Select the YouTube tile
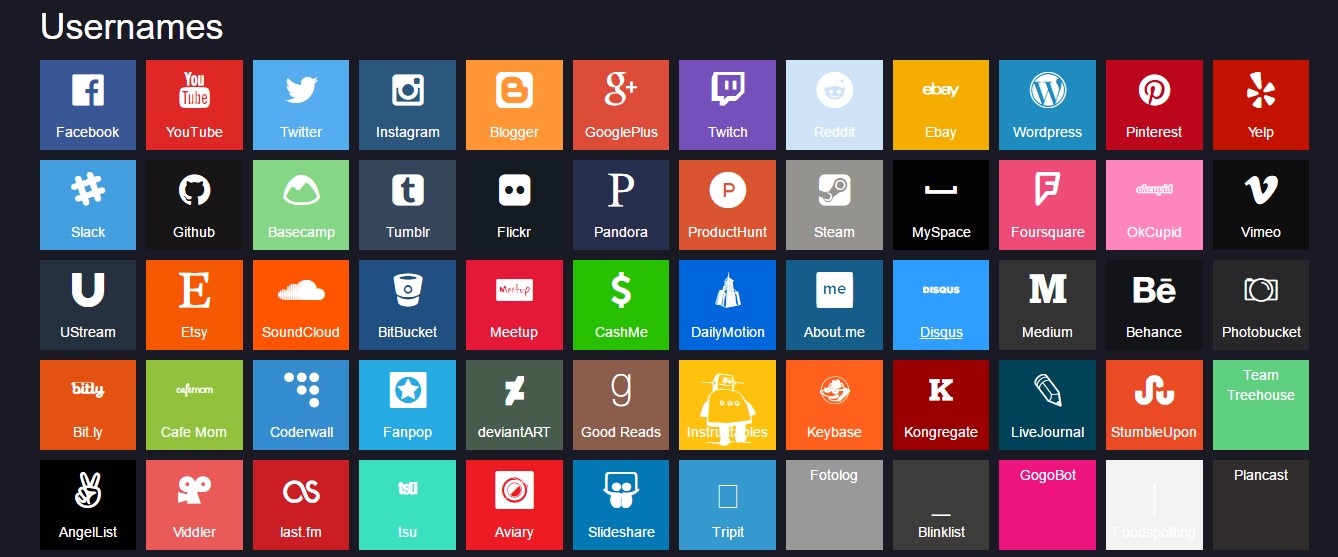Image resolution: width=1338 pixels, height=557 pixels. pyautogui.click(x=194, y=105)
